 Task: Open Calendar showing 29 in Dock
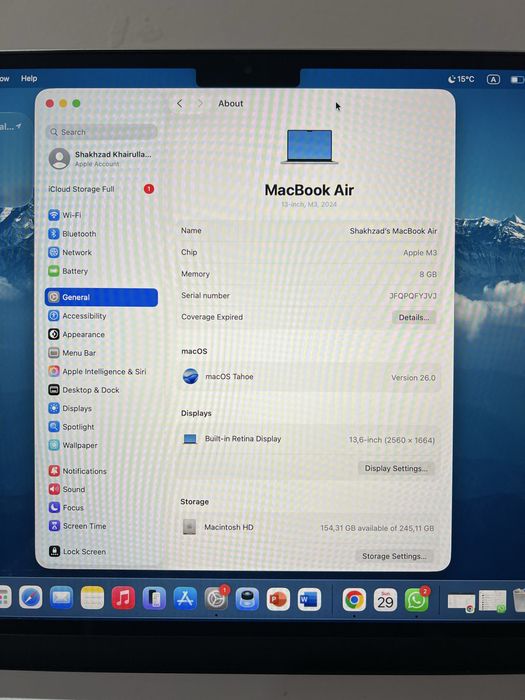385,600
